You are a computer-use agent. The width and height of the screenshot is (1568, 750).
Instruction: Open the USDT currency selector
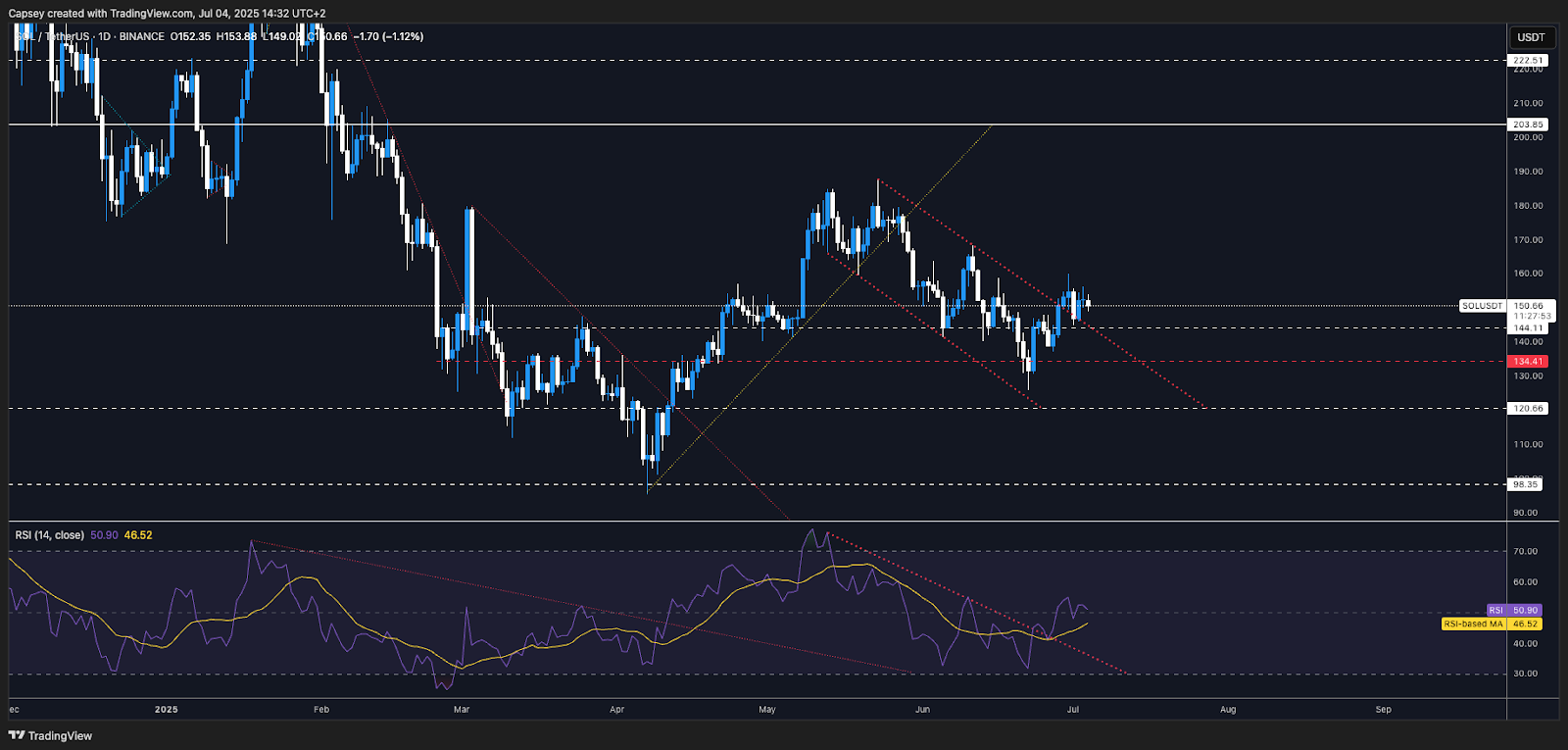[x=1531, y=37]
